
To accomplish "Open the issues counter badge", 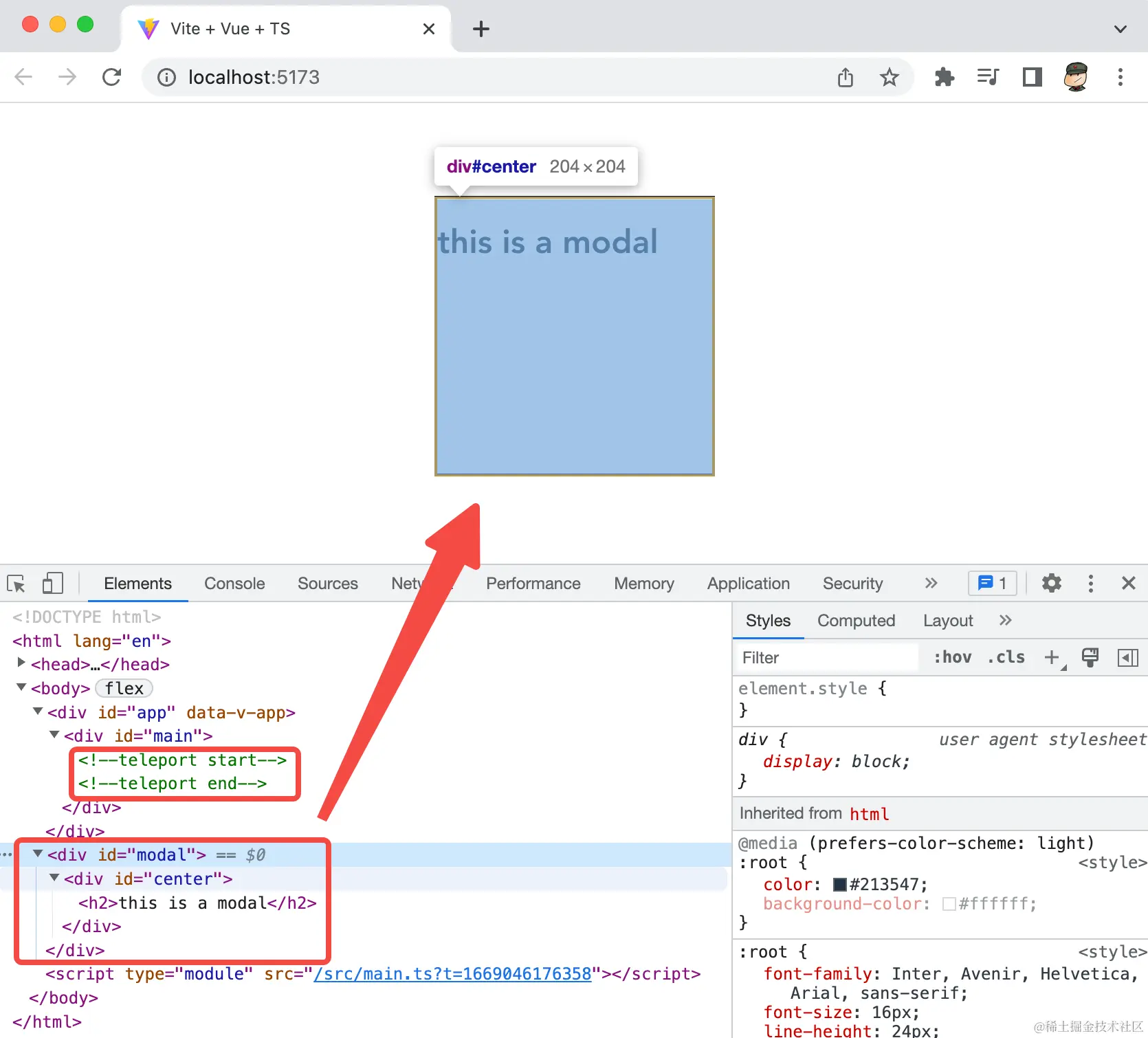I will pos(992,583).
